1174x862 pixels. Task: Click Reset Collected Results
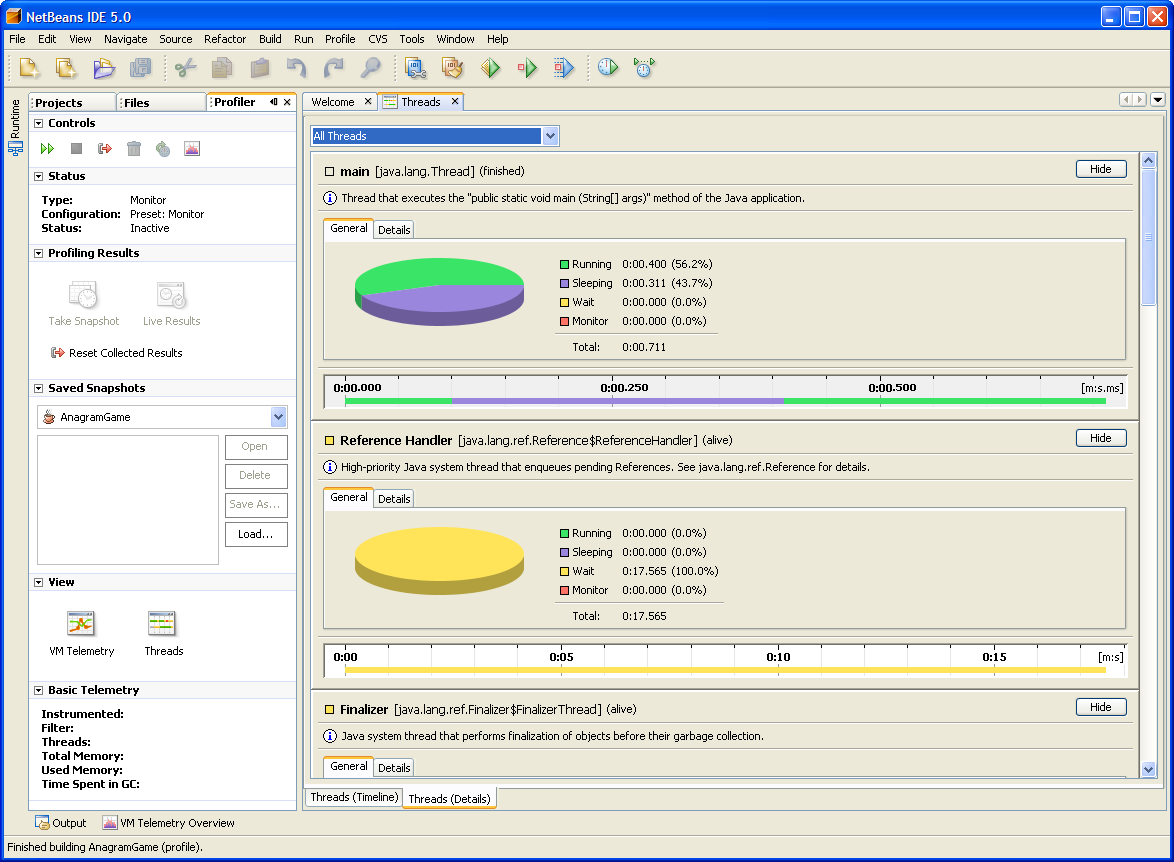tap(117, 353)
